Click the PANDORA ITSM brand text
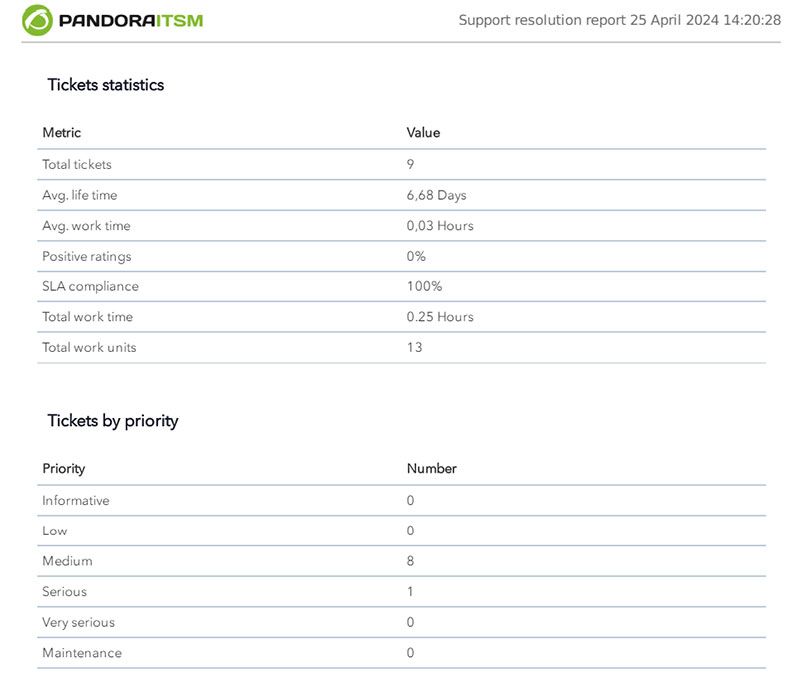Viewport: 800px width, 673px height. 131,21
